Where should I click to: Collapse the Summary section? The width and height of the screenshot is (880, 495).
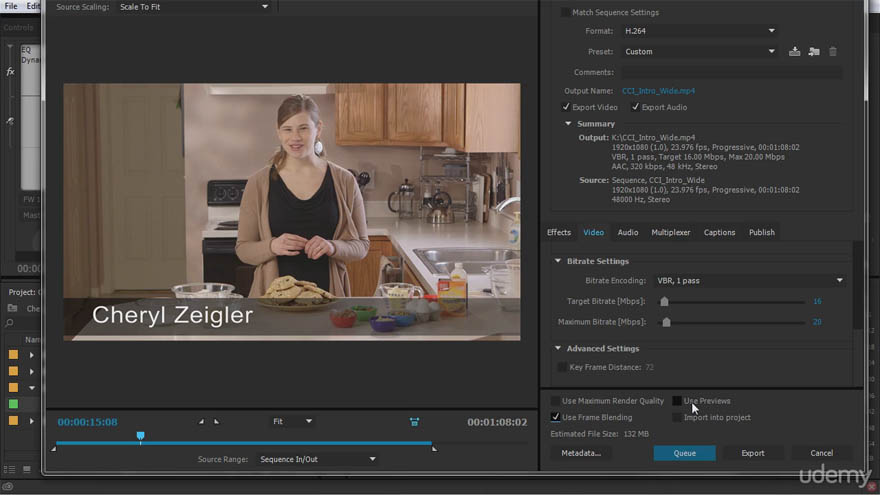click(x=568, y=123)
